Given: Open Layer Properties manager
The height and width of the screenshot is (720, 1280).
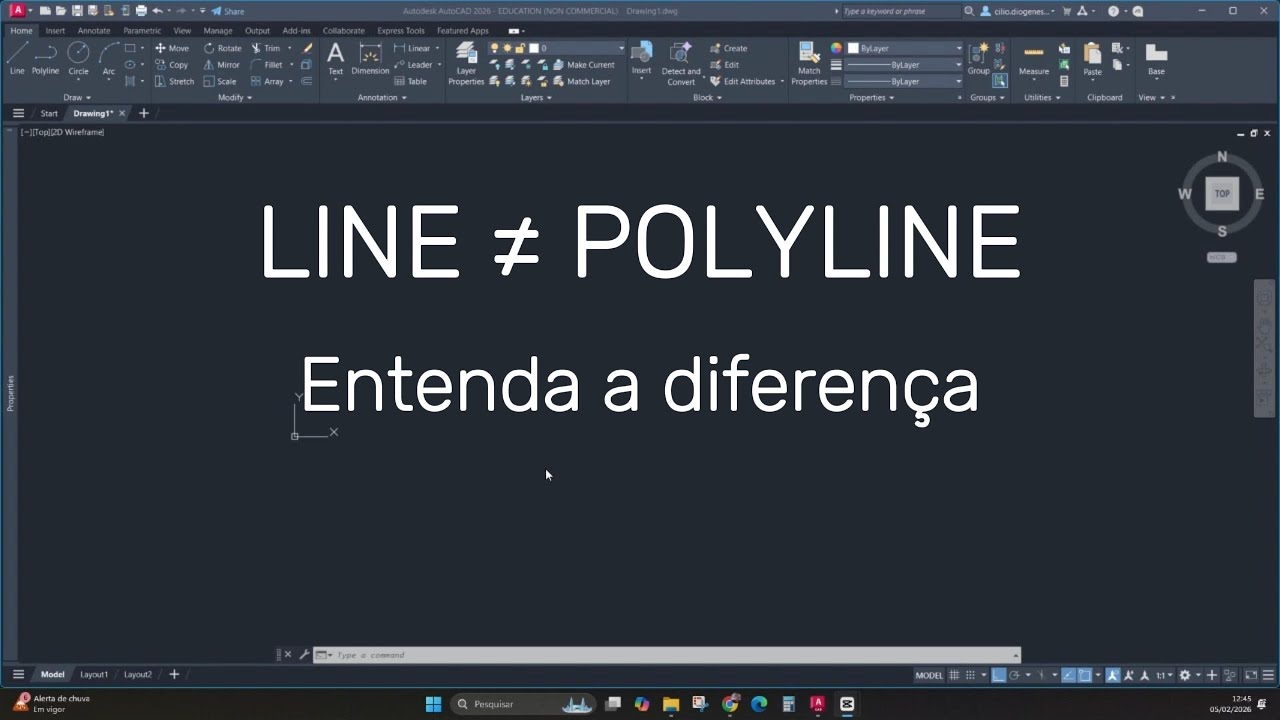Looking at the screenshot, I should click(466, 62).
